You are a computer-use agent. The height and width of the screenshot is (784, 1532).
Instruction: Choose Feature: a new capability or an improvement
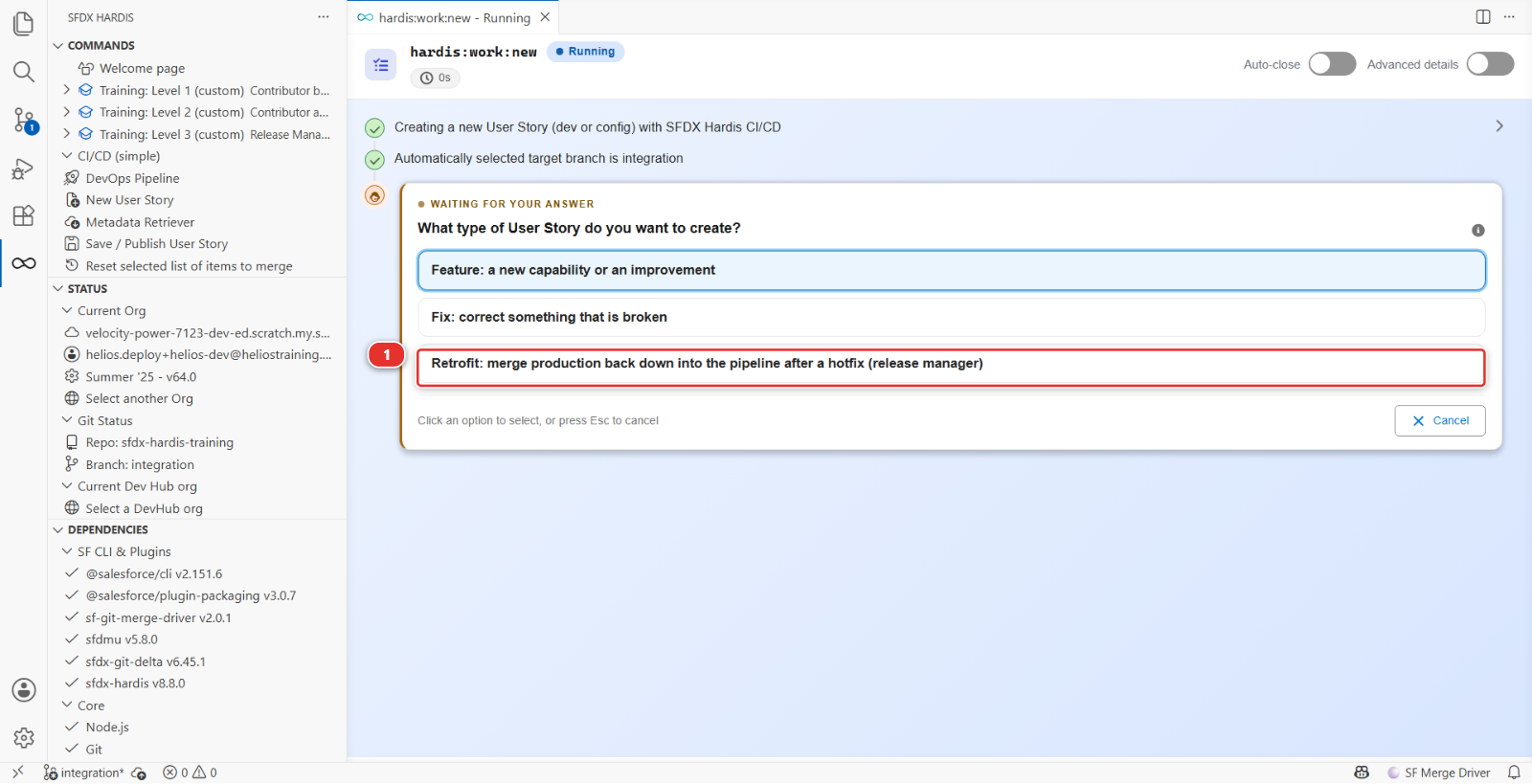pos(952,270)
